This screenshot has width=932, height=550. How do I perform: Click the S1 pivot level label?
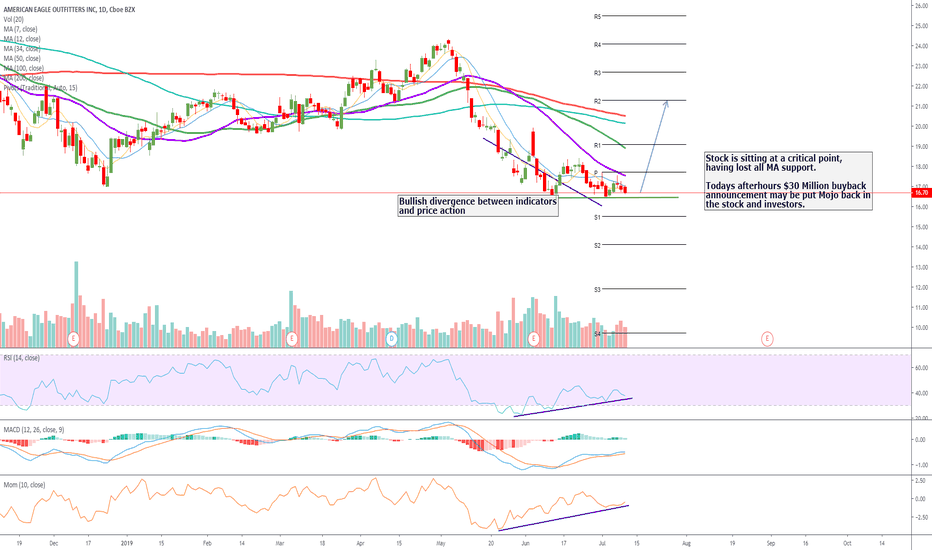(x=597, y=218)
